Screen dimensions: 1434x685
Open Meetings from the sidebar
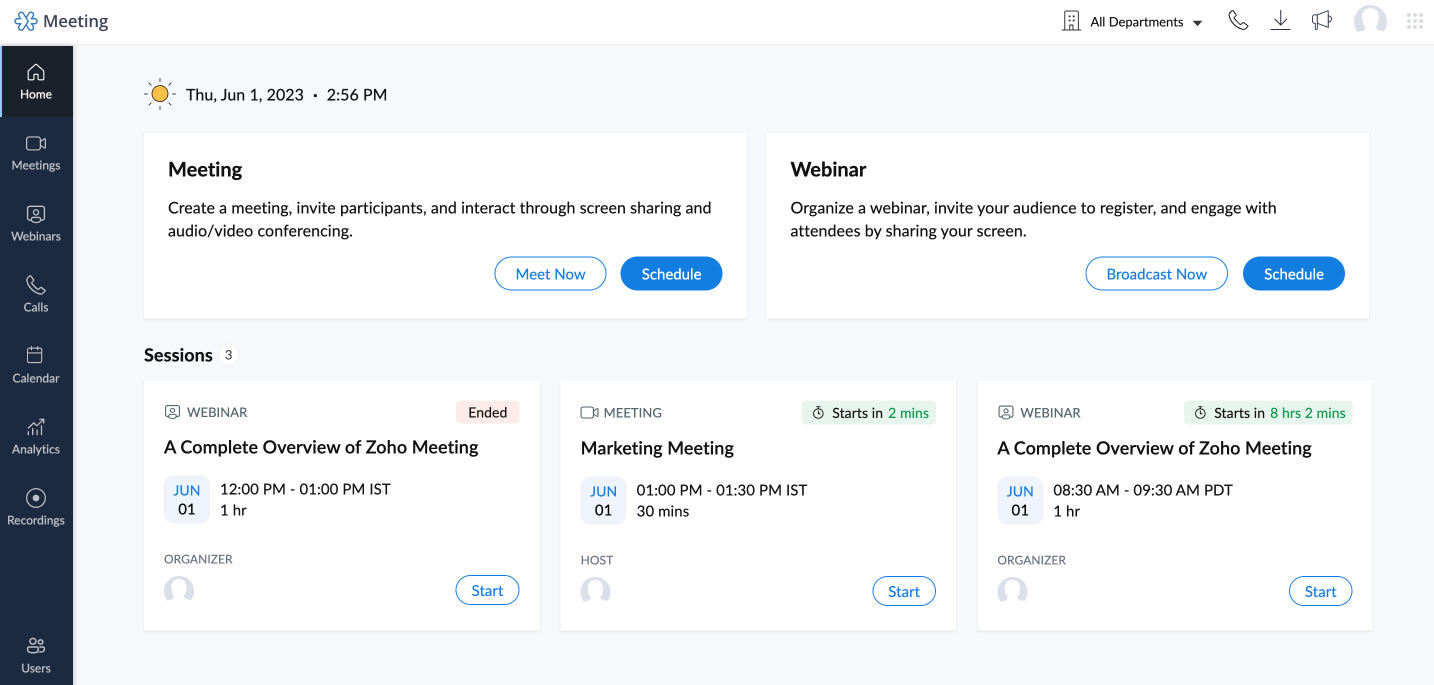point(36,153)
